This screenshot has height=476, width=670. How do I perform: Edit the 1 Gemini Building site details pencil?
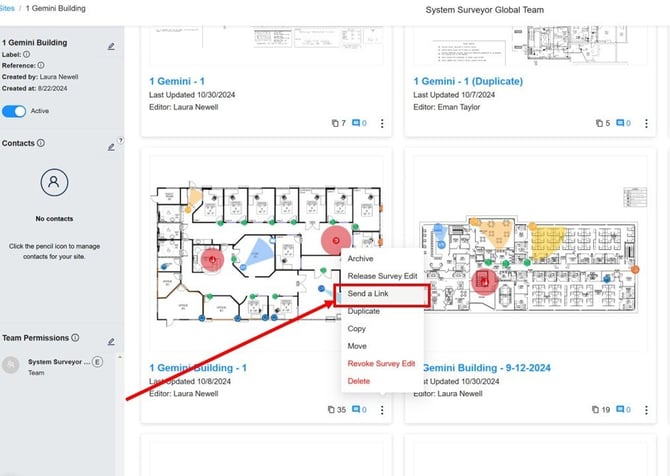point(111,46)
